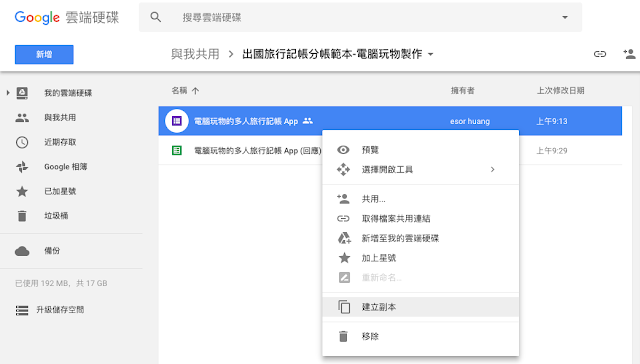Viewport: 640px width, 364px height.
Task: Click the purple Forms file icon
Action: (177, 121)
